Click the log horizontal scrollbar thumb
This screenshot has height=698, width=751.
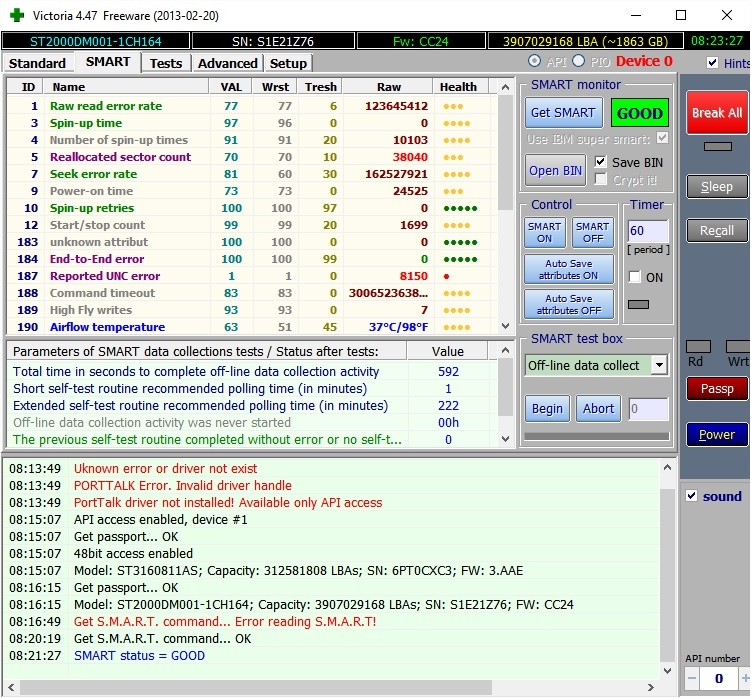[256, 687]
